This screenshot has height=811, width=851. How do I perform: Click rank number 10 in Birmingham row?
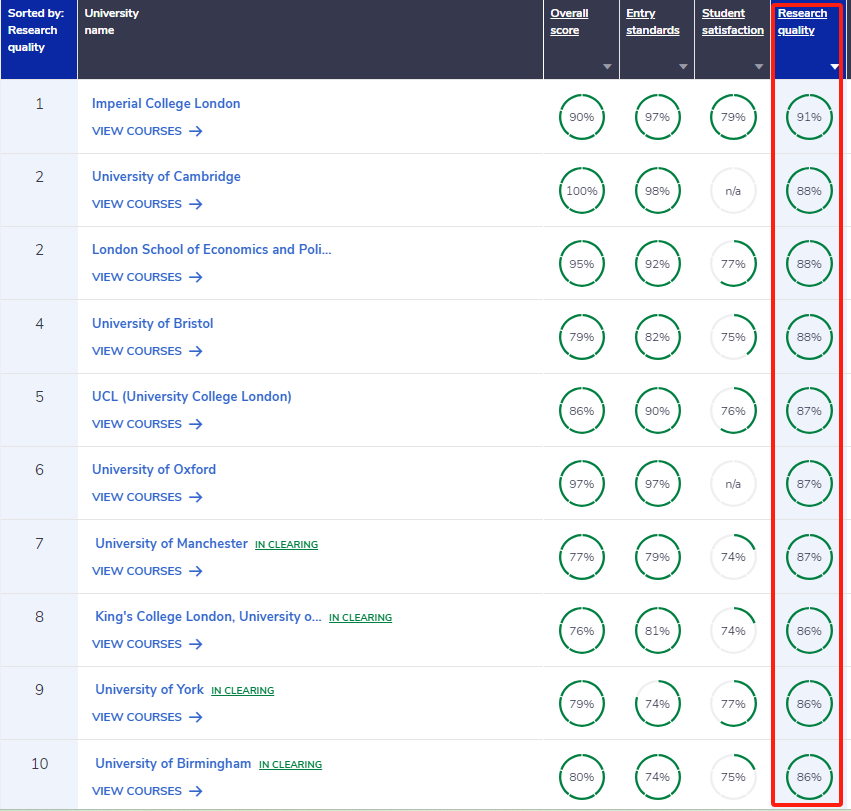tap(40, 764)
